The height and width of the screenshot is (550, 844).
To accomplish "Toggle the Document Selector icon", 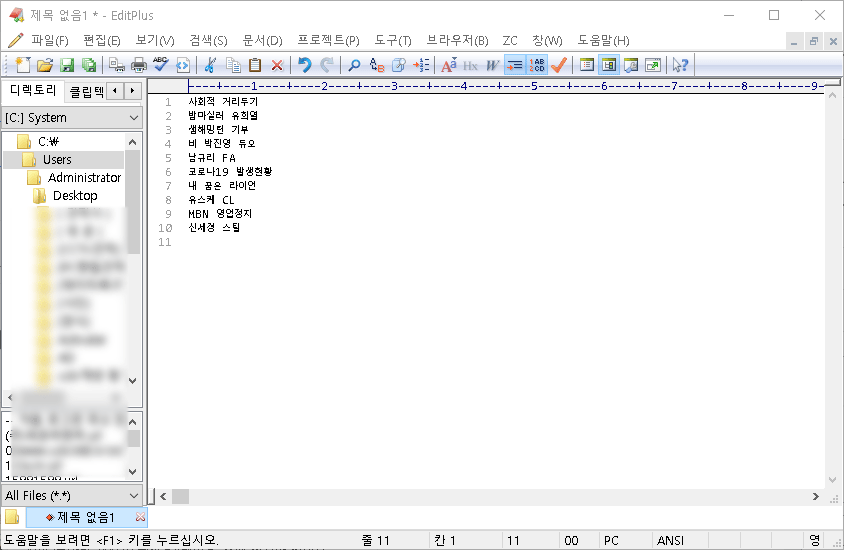I will [x=587, y=65].
